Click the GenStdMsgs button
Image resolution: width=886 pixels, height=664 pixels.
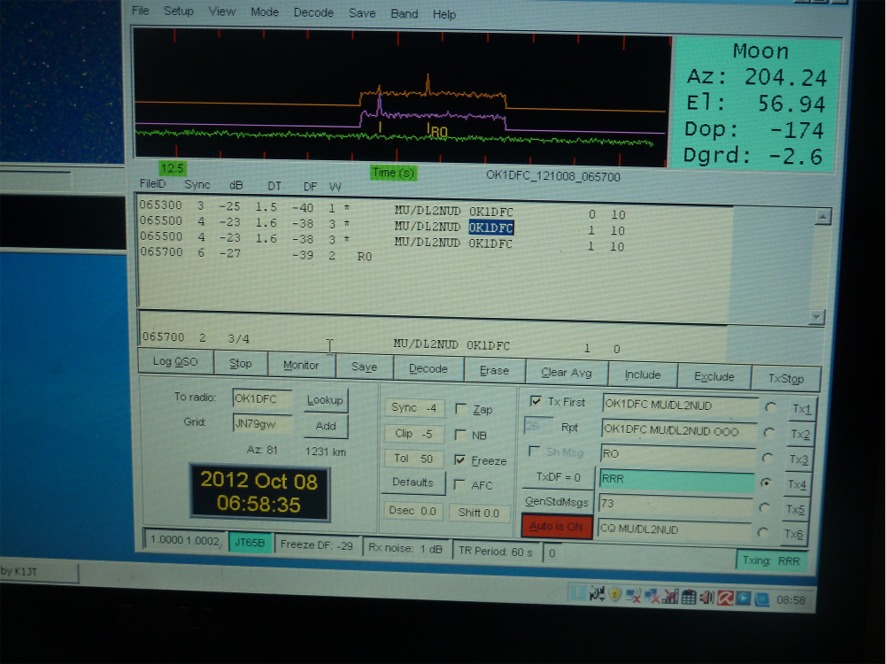tap(557, 502)
